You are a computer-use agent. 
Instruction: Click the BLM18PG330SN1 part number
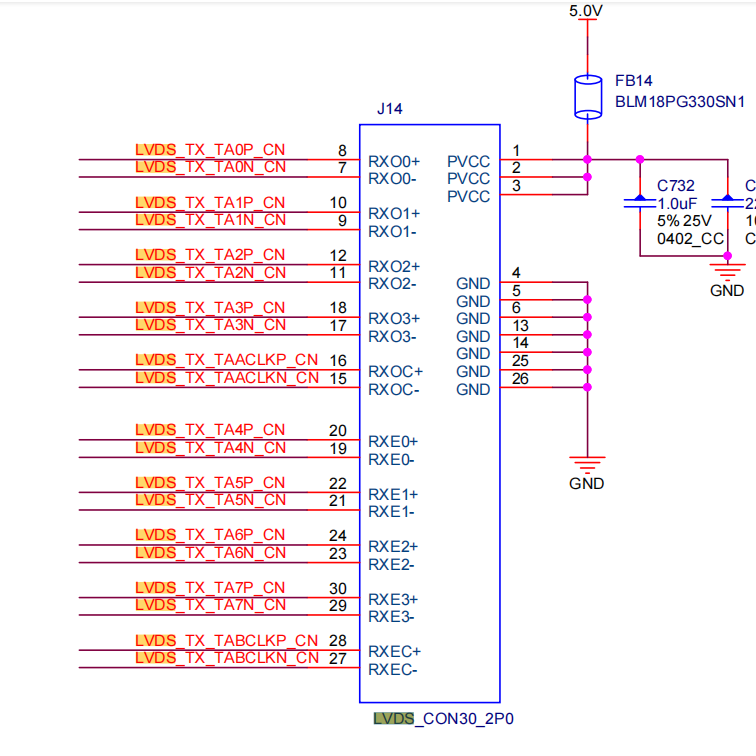click(680, 102)
